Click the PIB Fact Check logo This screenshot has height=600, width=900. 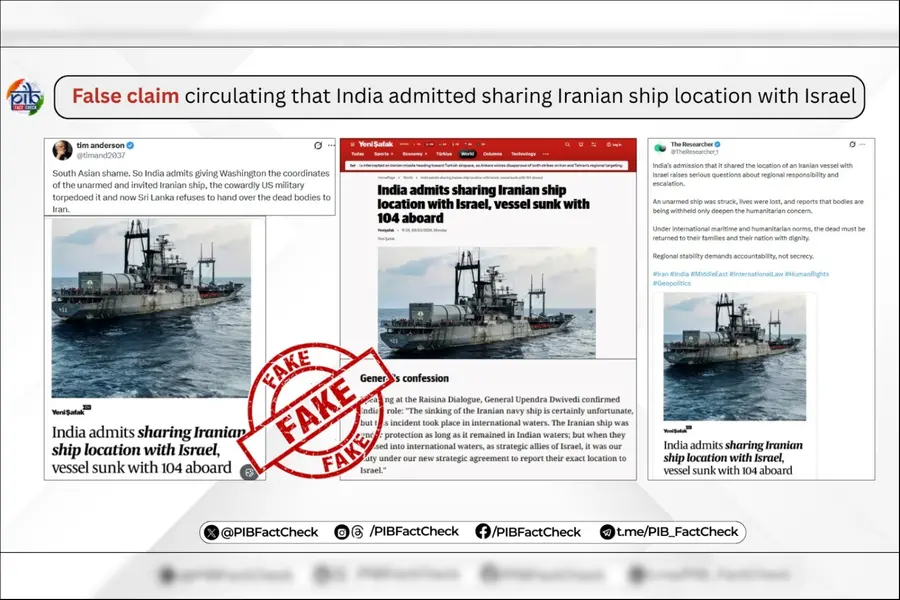tap(25, 96)
